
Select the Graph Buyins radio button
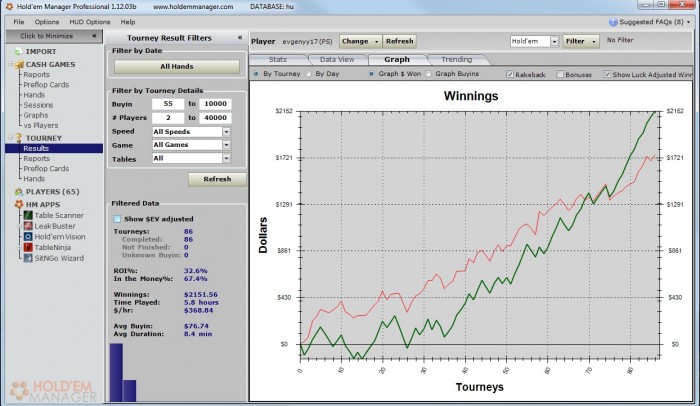(x=429, y=74)
